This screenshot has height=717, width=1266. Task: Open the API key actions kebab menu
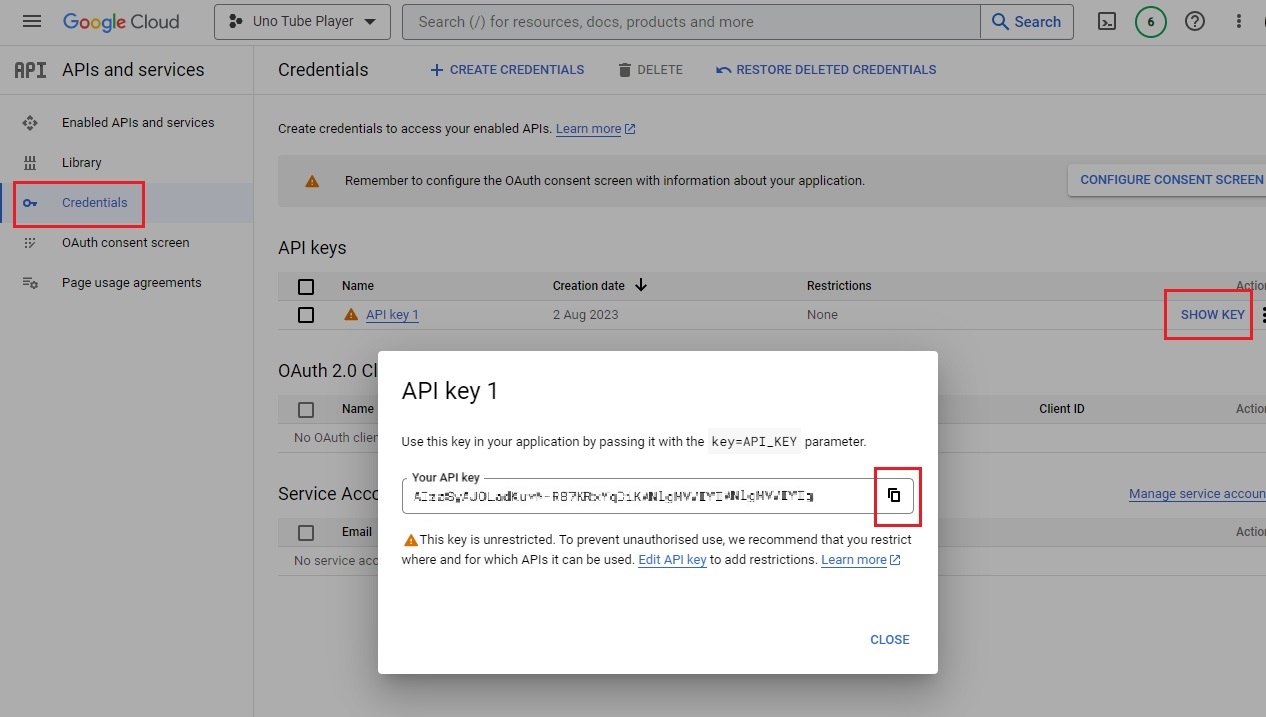pyautogui.click(x=1262, y=314)
